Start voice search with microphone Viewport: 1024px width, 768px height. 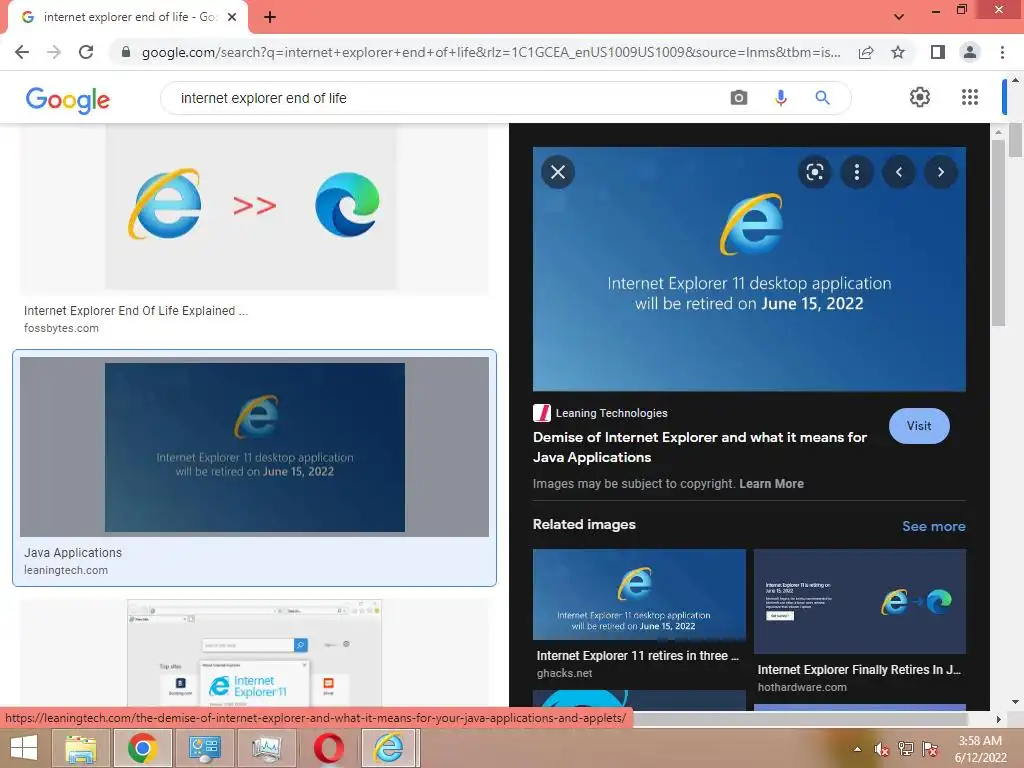coord(780,98)
